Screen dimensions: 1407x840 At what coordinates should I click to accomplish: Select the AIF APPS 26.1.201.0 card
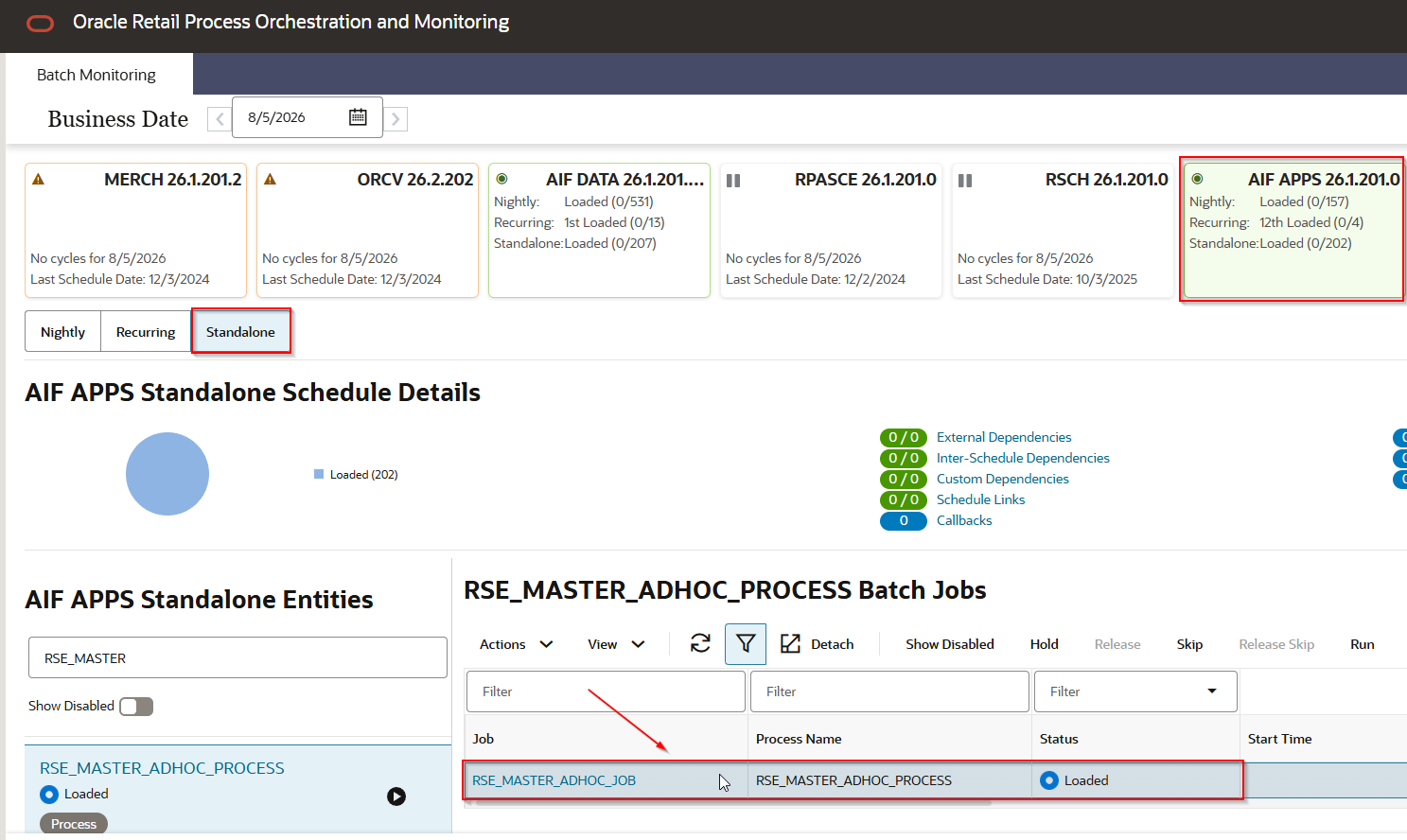pos(1293,230)
